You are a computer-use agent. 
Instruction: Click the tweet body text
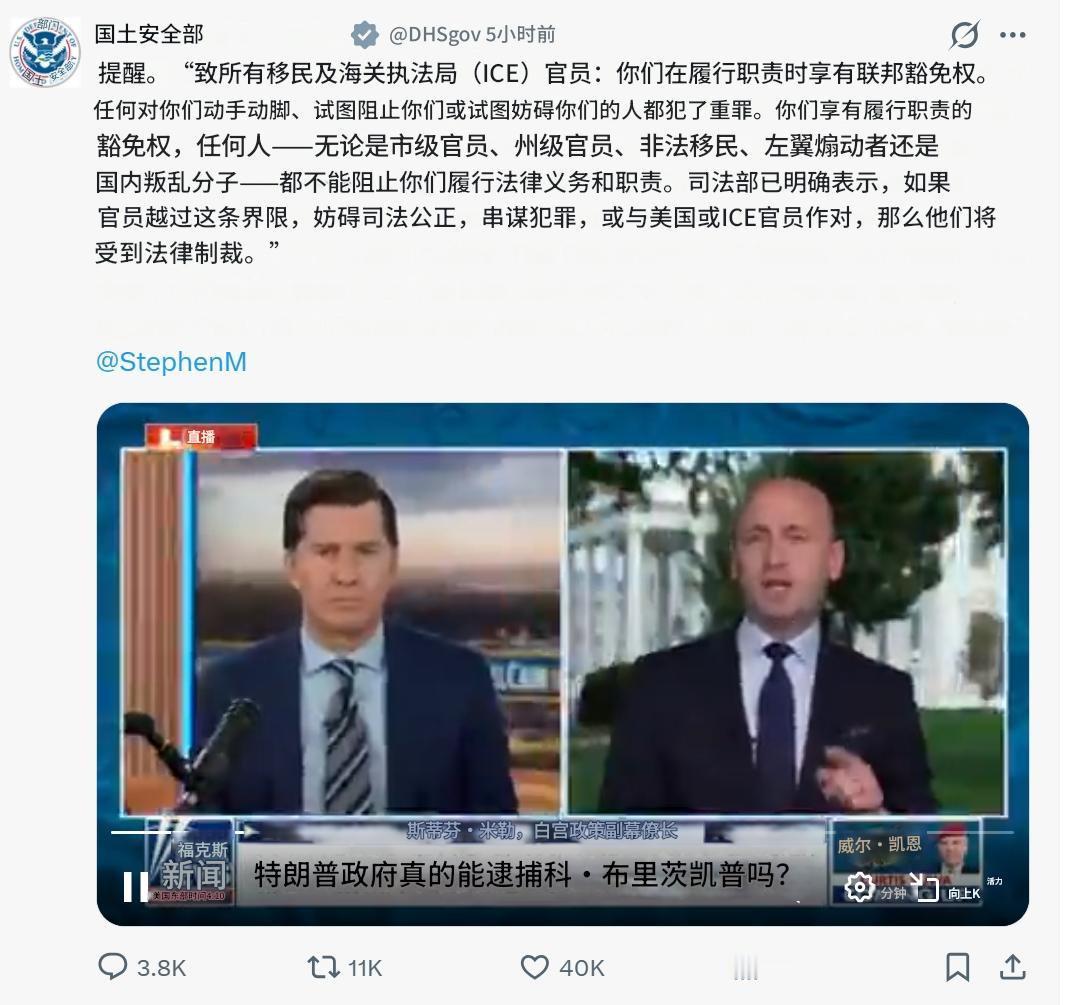point(545,163)
